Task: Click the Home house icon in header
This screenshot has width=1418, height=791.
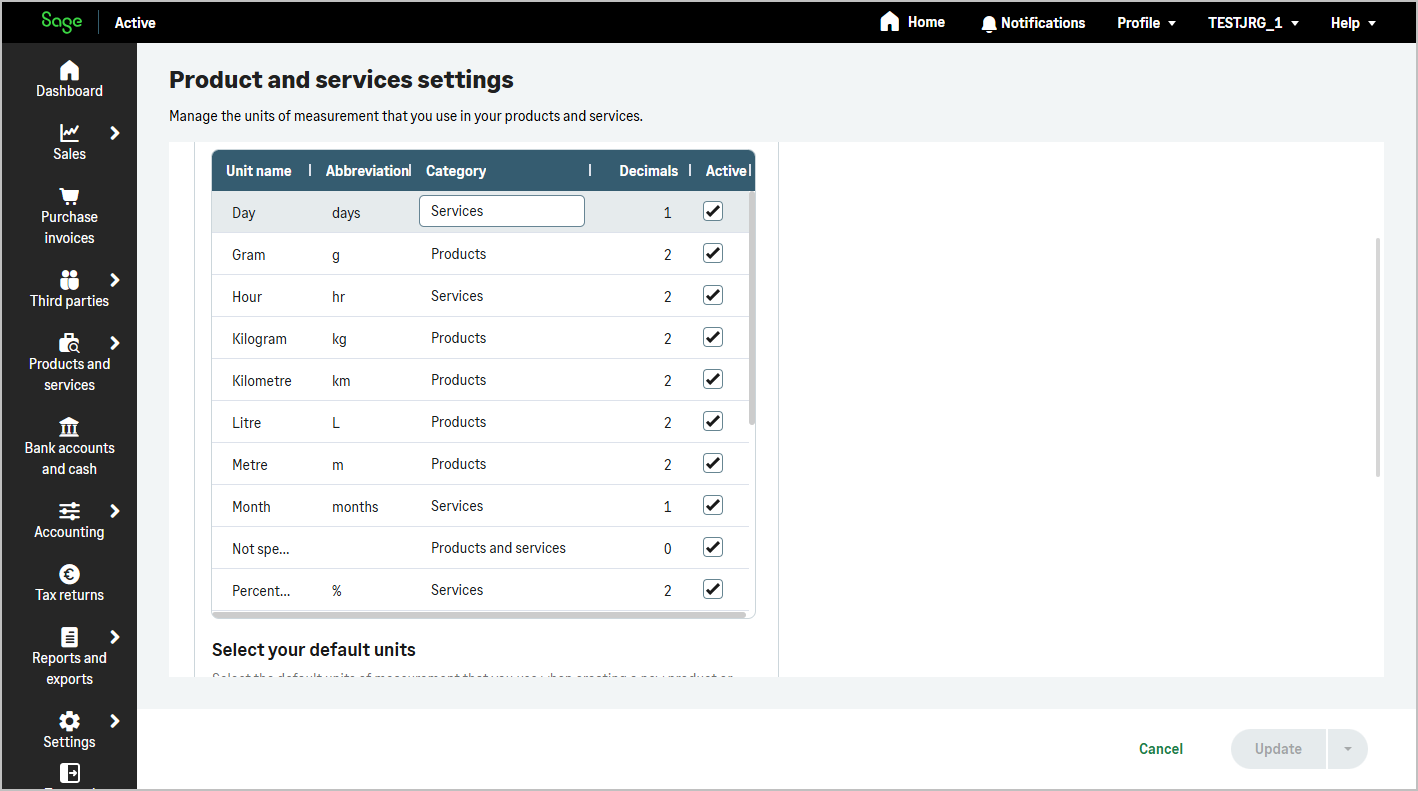Action: point(889,21)
